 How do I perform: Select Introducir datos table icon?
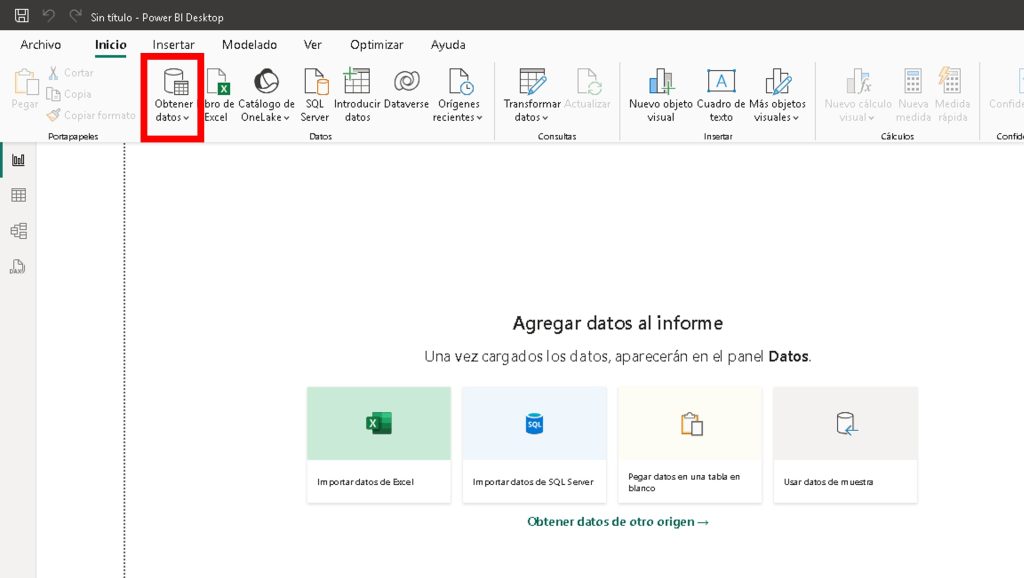[357, 81]
